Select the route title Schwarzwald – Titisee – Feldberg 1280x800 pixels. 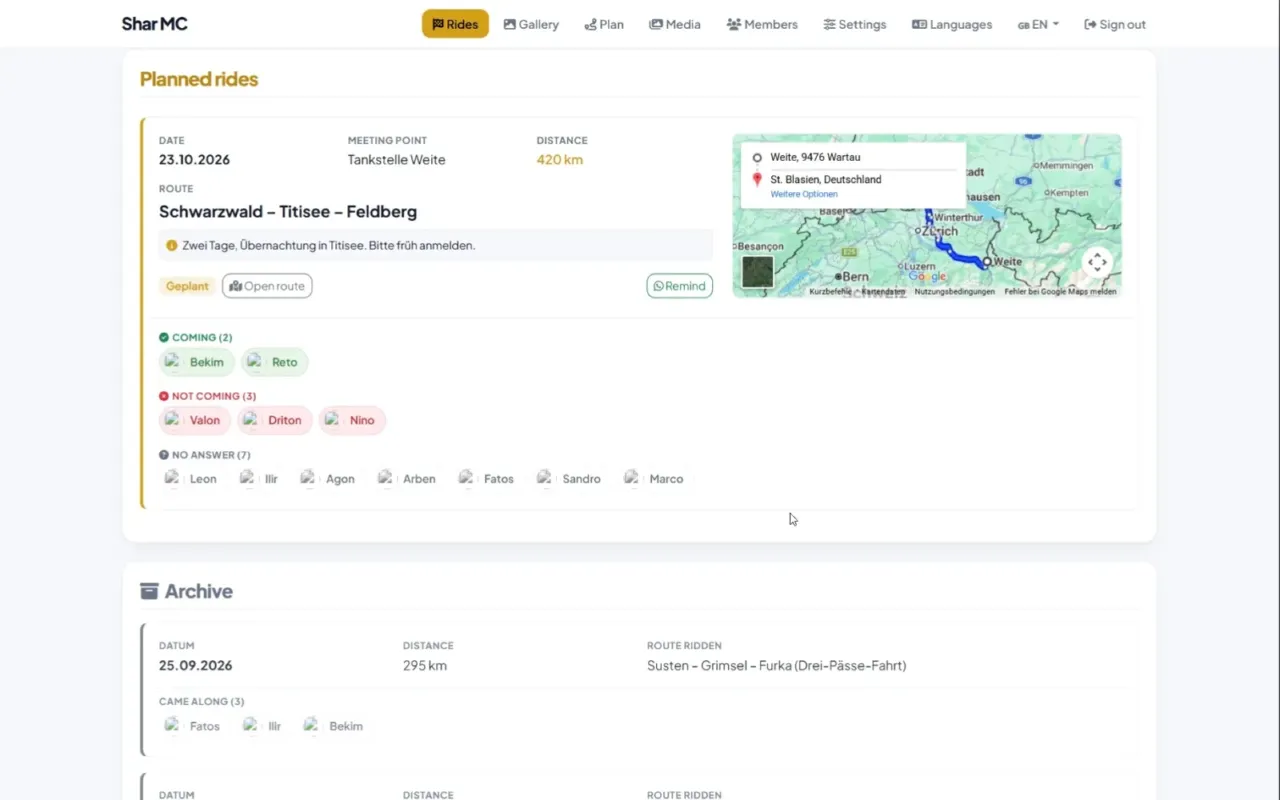288,212
